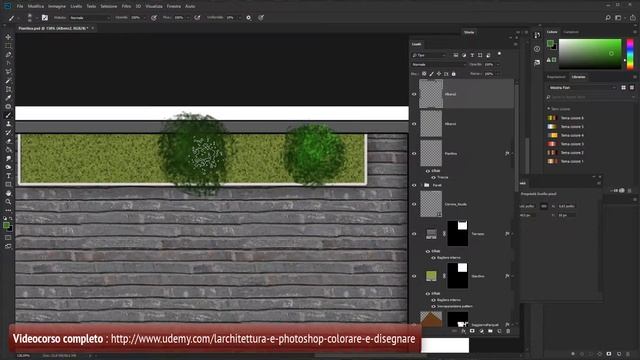640x360 pixels.
Task: Open Storia panel tab
Action: pos(469,32)
